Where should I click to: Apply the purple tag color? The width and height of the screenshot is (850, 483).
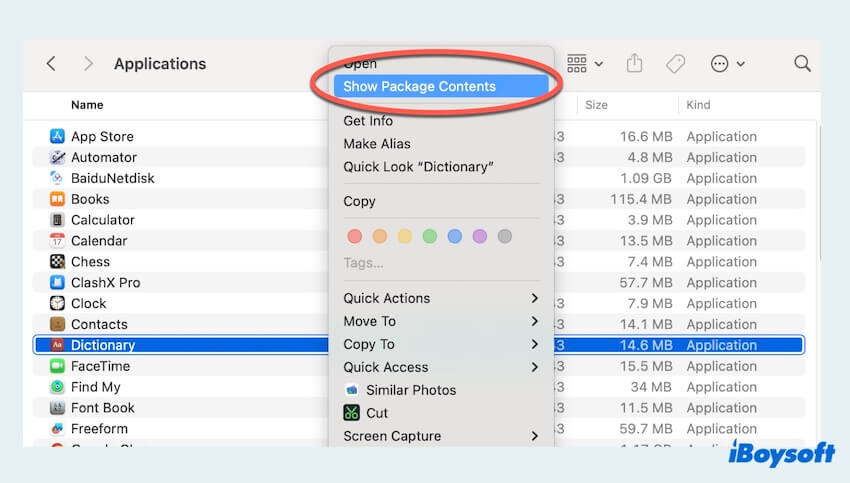pos(480,236)
